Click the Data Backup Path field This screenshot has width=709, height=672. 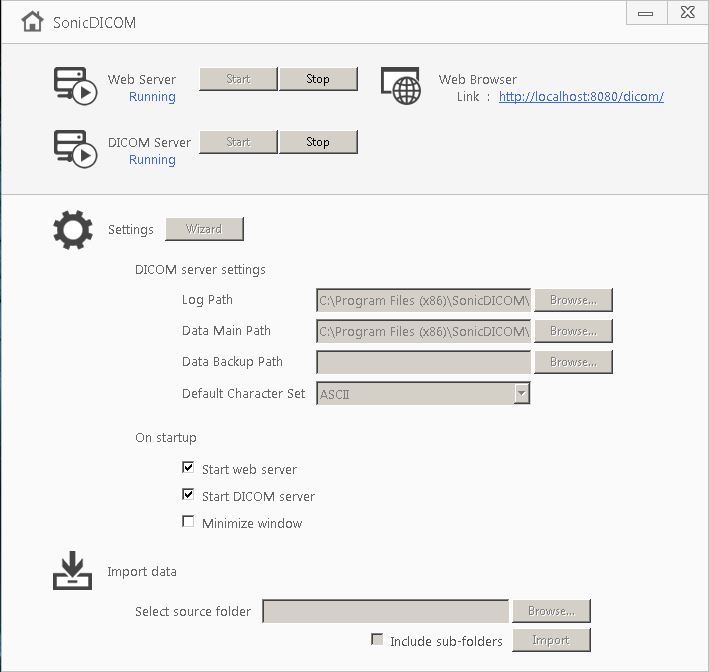[423, 362]
